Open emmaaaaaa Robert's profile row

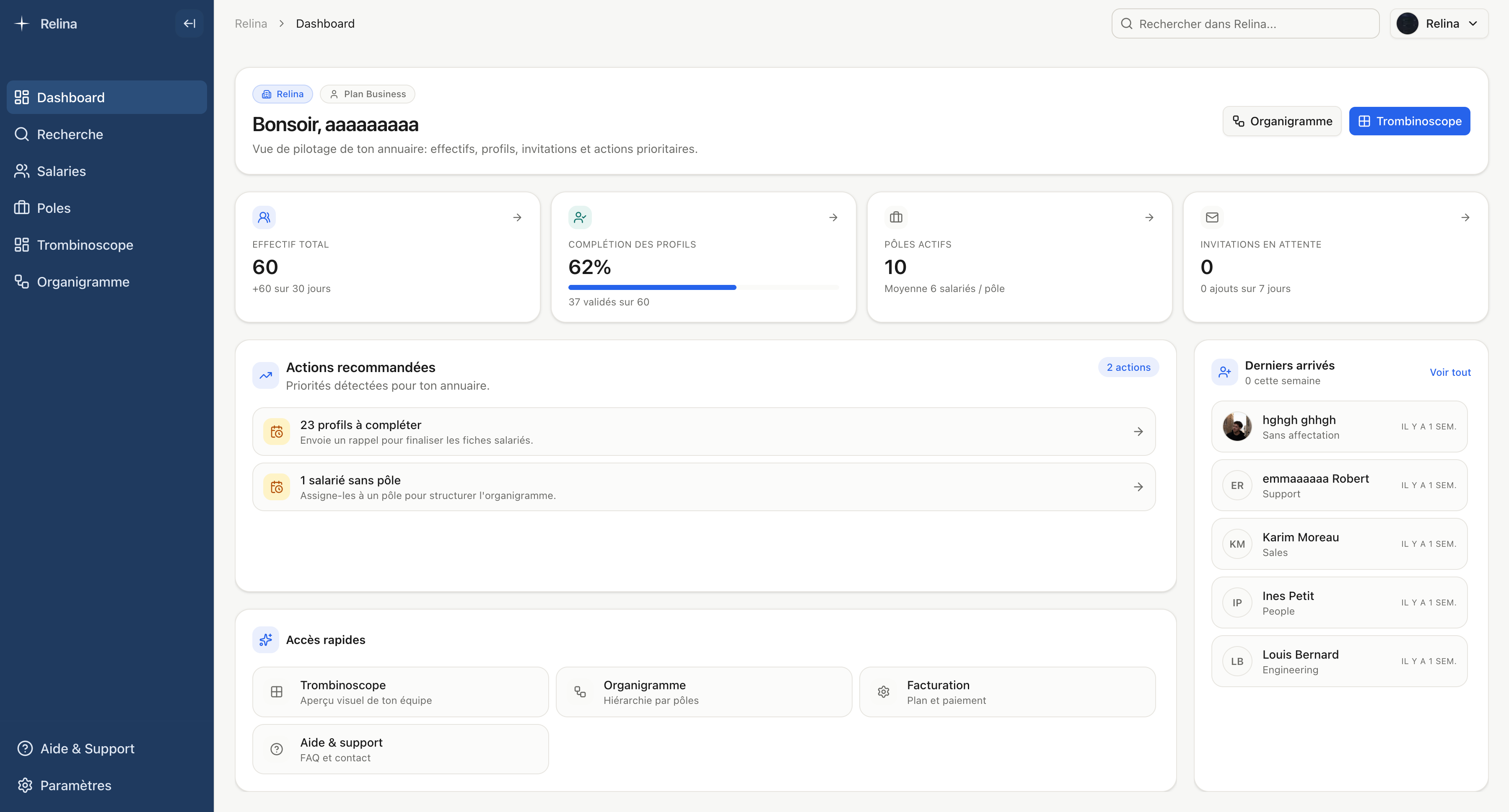tap(1339, 485)
